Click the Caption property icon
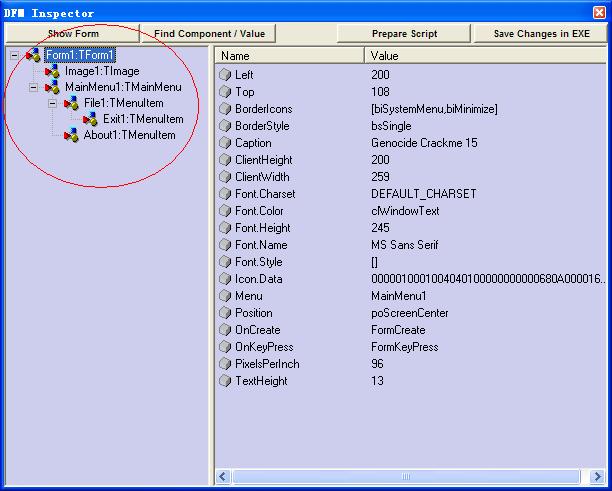The height and width of the screenshot is (491, 612). (226, 143)
